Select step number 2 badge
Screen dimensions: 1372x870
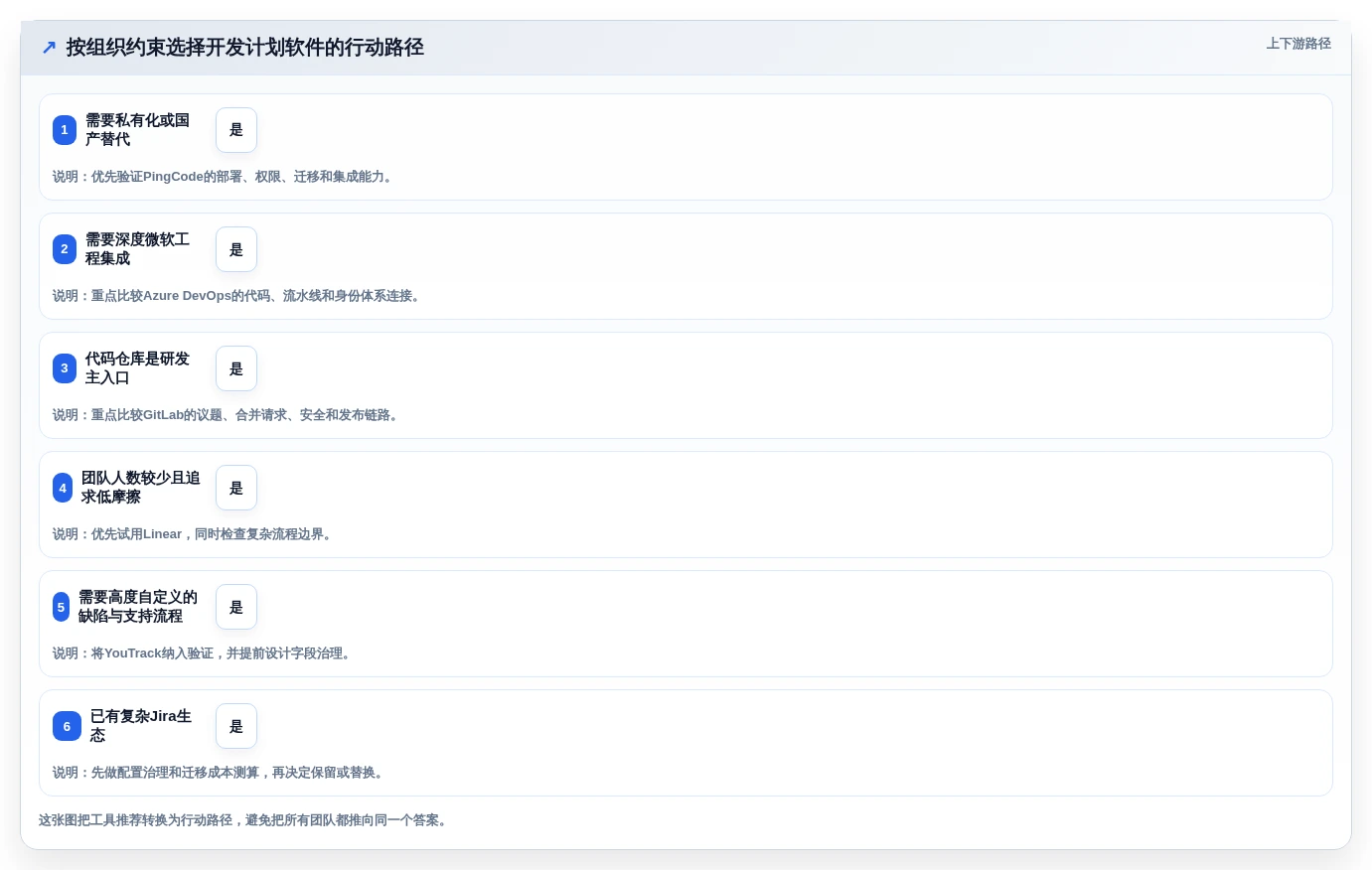65,249
